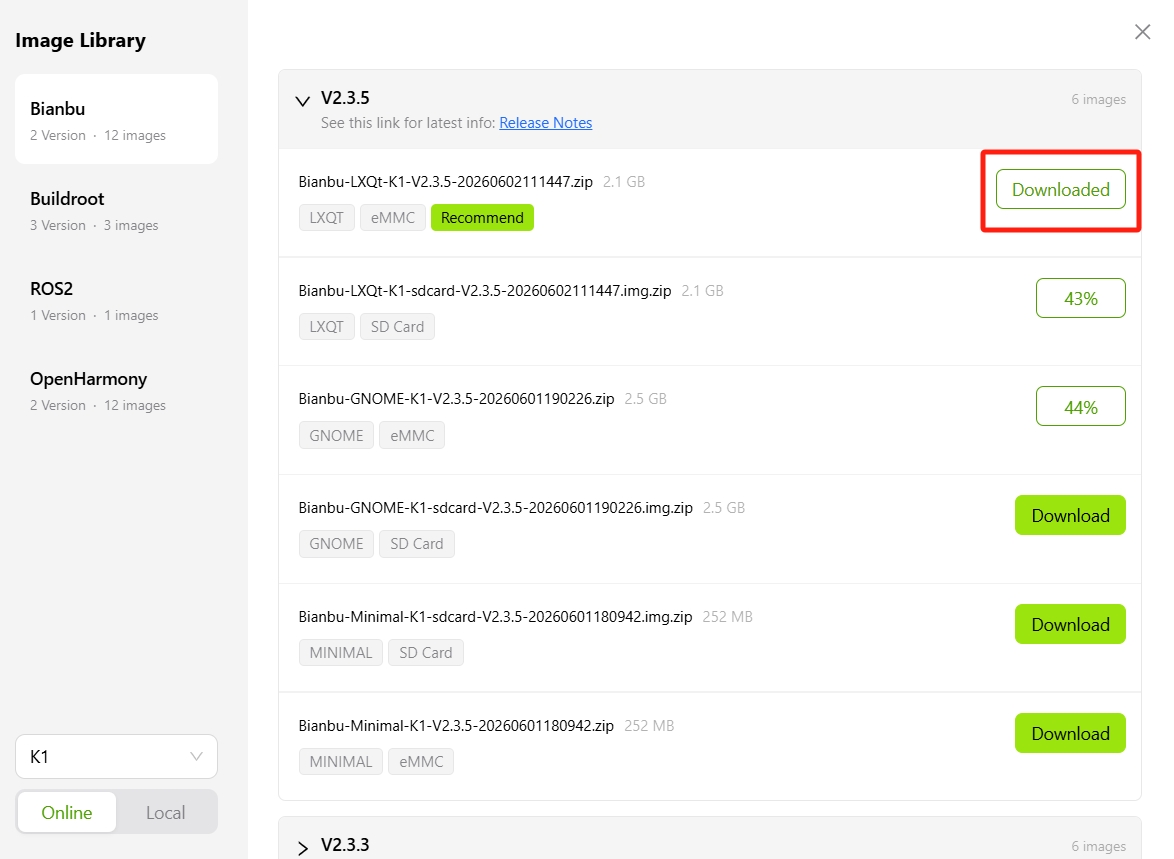Switch to Local image source
Screen dimensions: 1174x859
click(x=165, y=813)
